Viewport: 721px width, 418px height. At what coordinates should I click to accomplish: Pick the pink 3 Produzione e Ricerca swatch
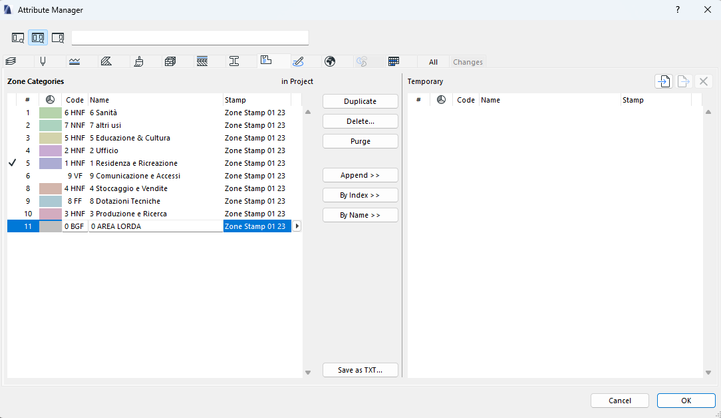50,214
